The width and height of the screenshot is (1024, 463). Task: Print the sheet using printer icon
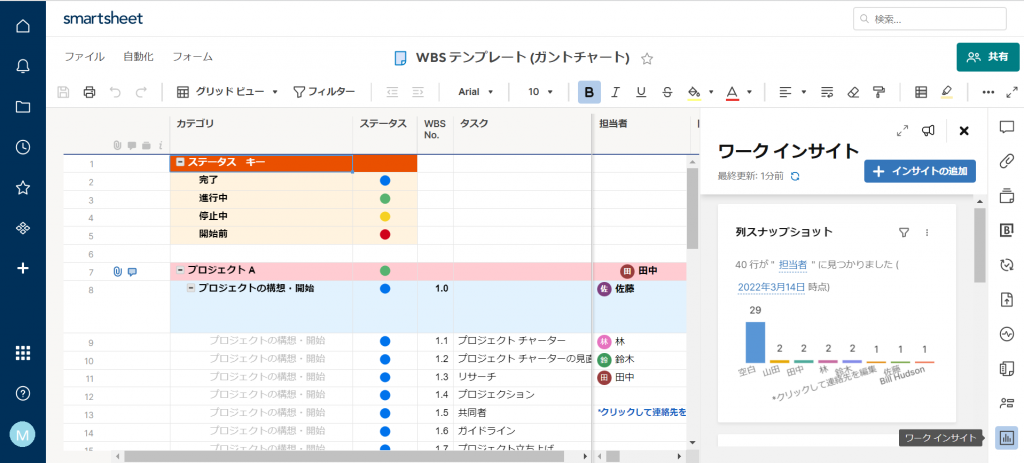point(89,92)
